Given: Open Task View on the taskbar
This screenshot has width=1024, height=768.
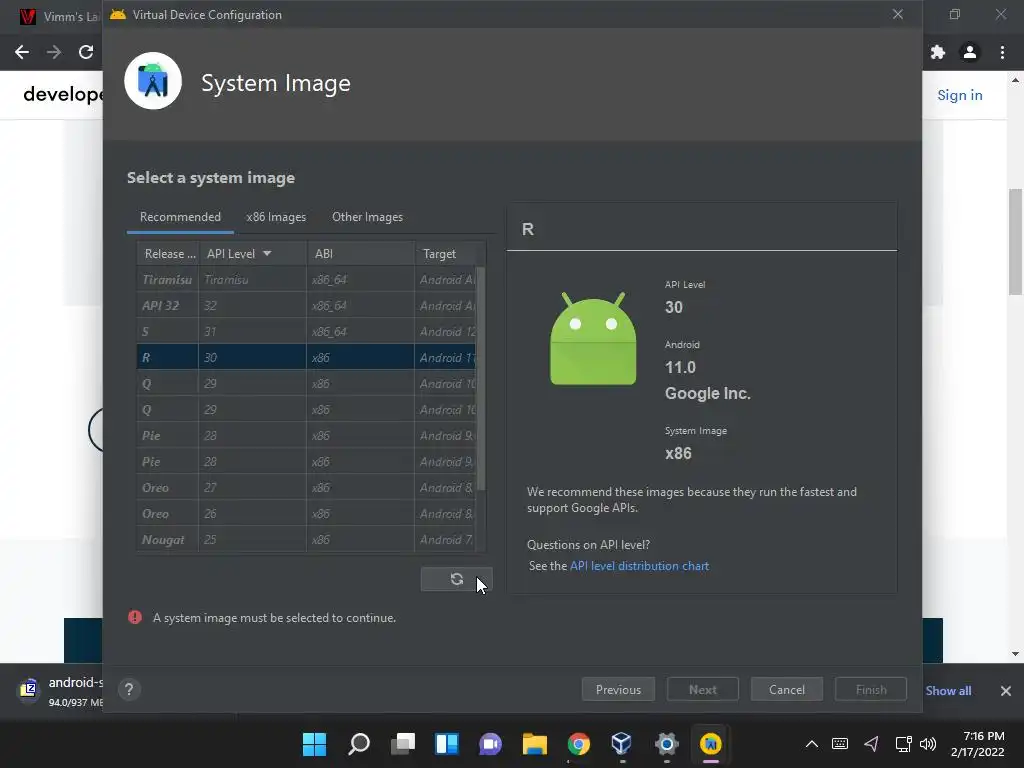Looking at the screenshot, I should (403, 744).
